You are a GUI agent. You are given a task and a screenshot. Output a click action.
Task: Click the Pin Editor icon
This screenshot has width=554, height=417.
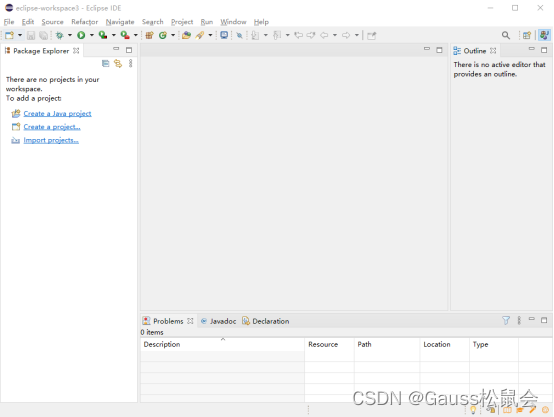(371, 35)
